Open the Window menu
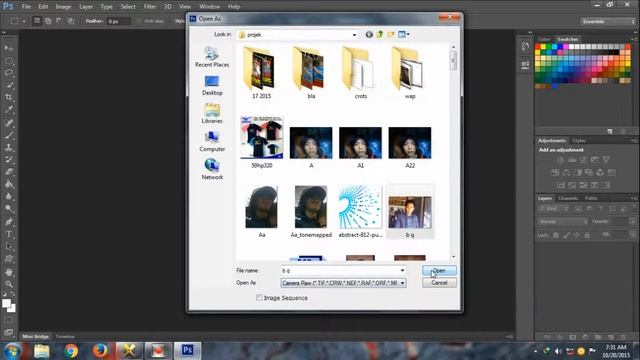The image size is (640, 360). point(209,7)
